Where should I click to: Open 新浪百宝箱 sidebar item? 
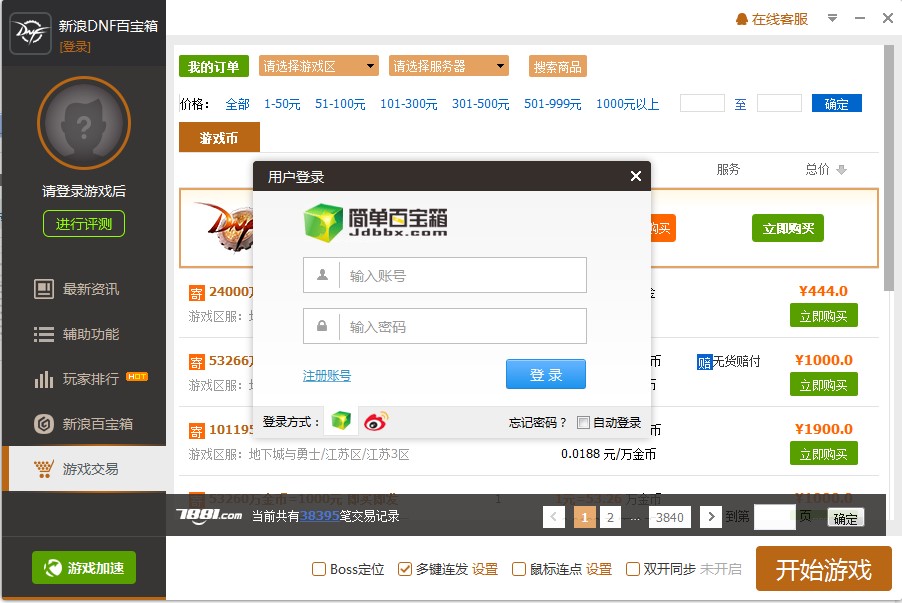(84, 424)
